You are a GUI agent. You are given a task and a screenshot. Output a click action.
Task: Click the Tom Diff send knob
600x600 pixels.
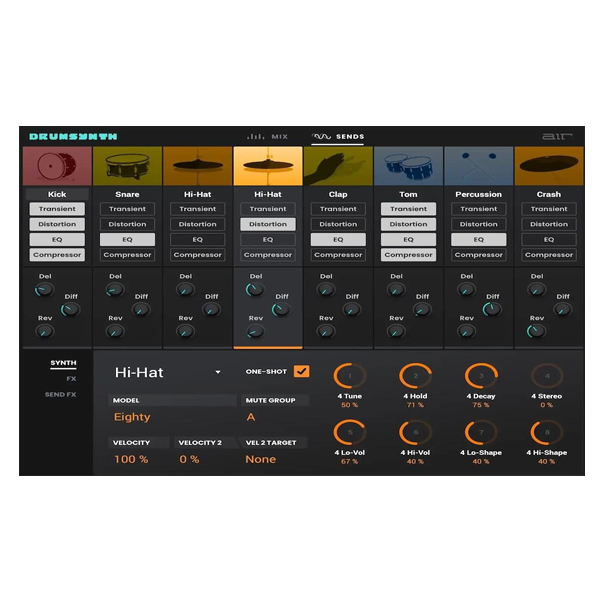422,310
